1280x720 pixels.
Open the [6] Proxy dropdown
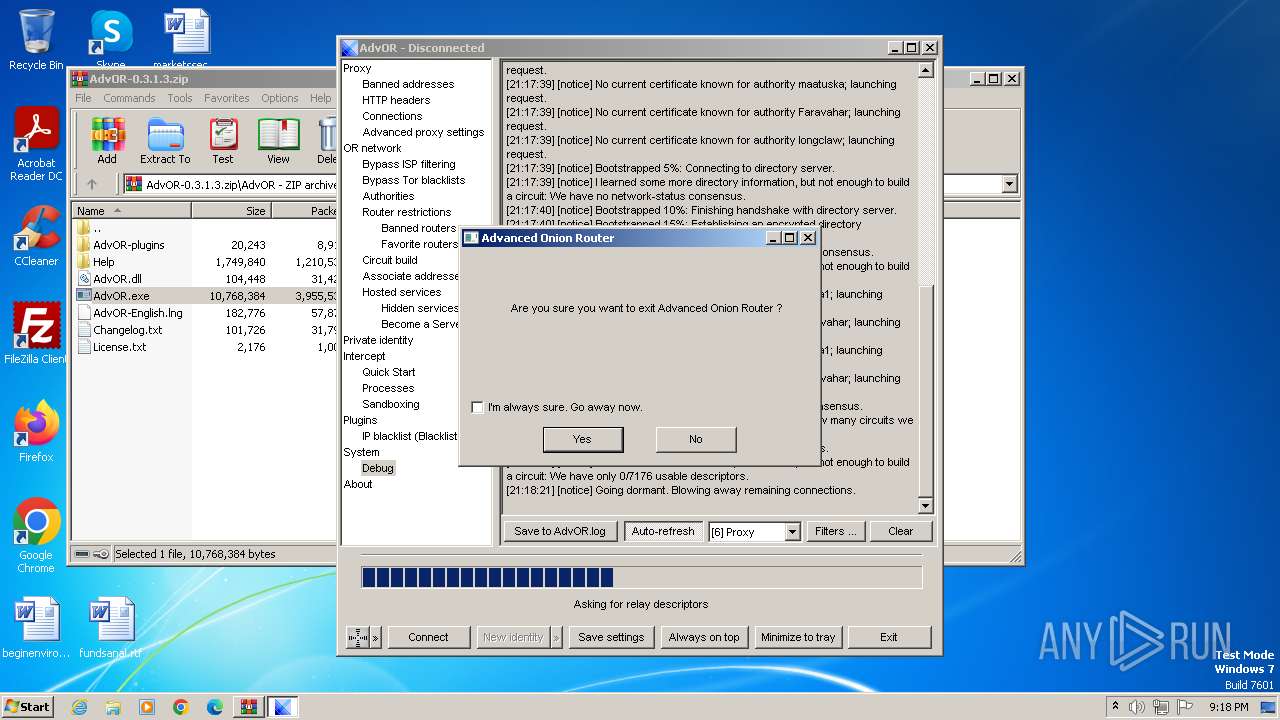(792, 532)
